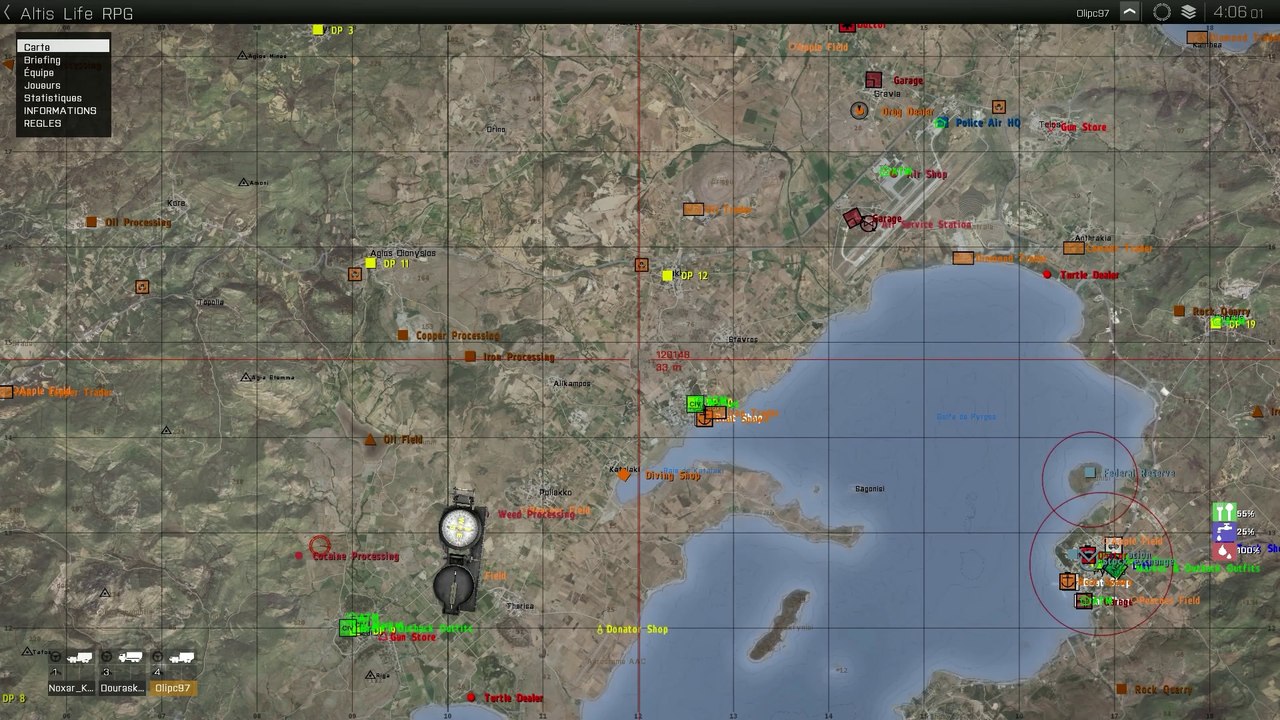
Task: Select highlighted squad member Olipc97
Action: click(173, 688)
